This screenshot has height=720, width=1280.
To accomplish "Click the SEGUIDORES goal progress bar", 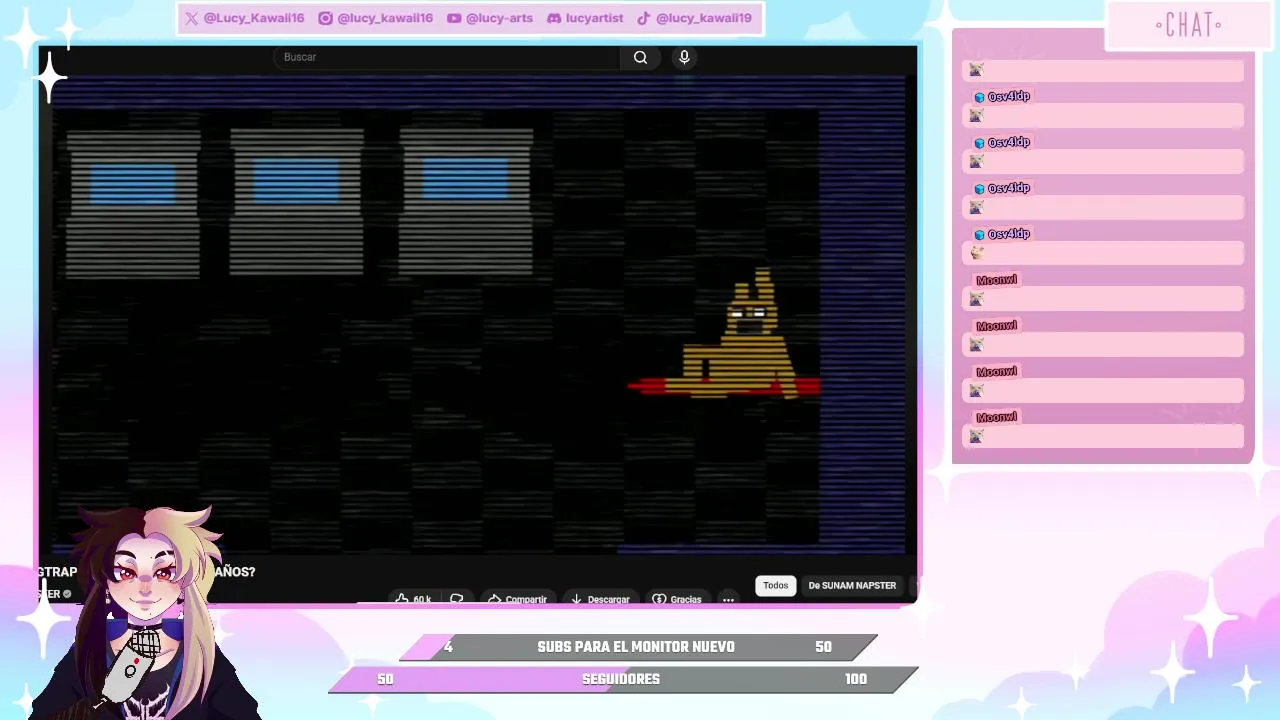I will [x=623, y=679].
